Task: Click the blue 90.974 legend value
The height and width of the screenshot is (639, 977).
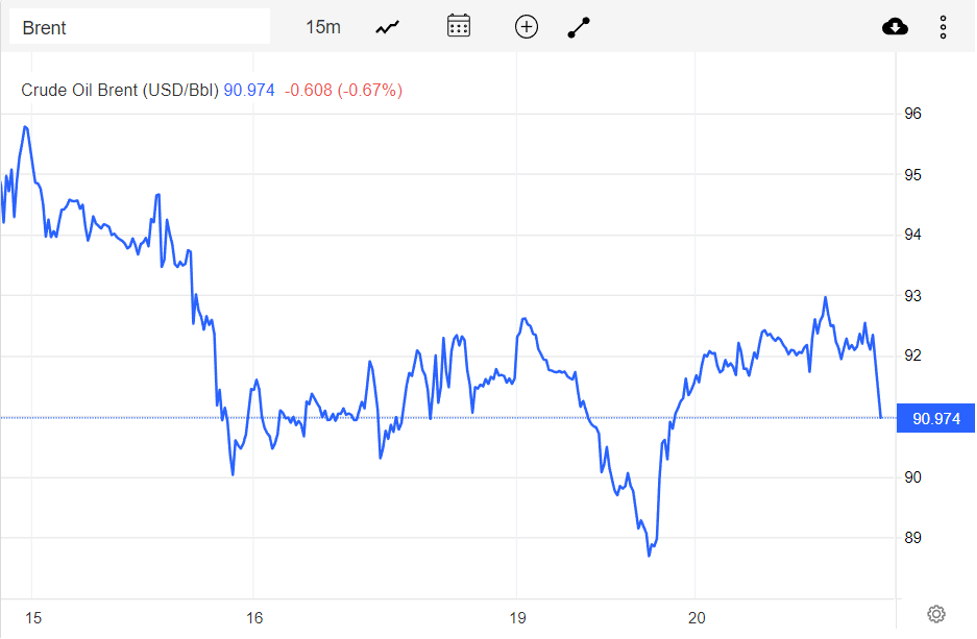Action: coord(249,90)
